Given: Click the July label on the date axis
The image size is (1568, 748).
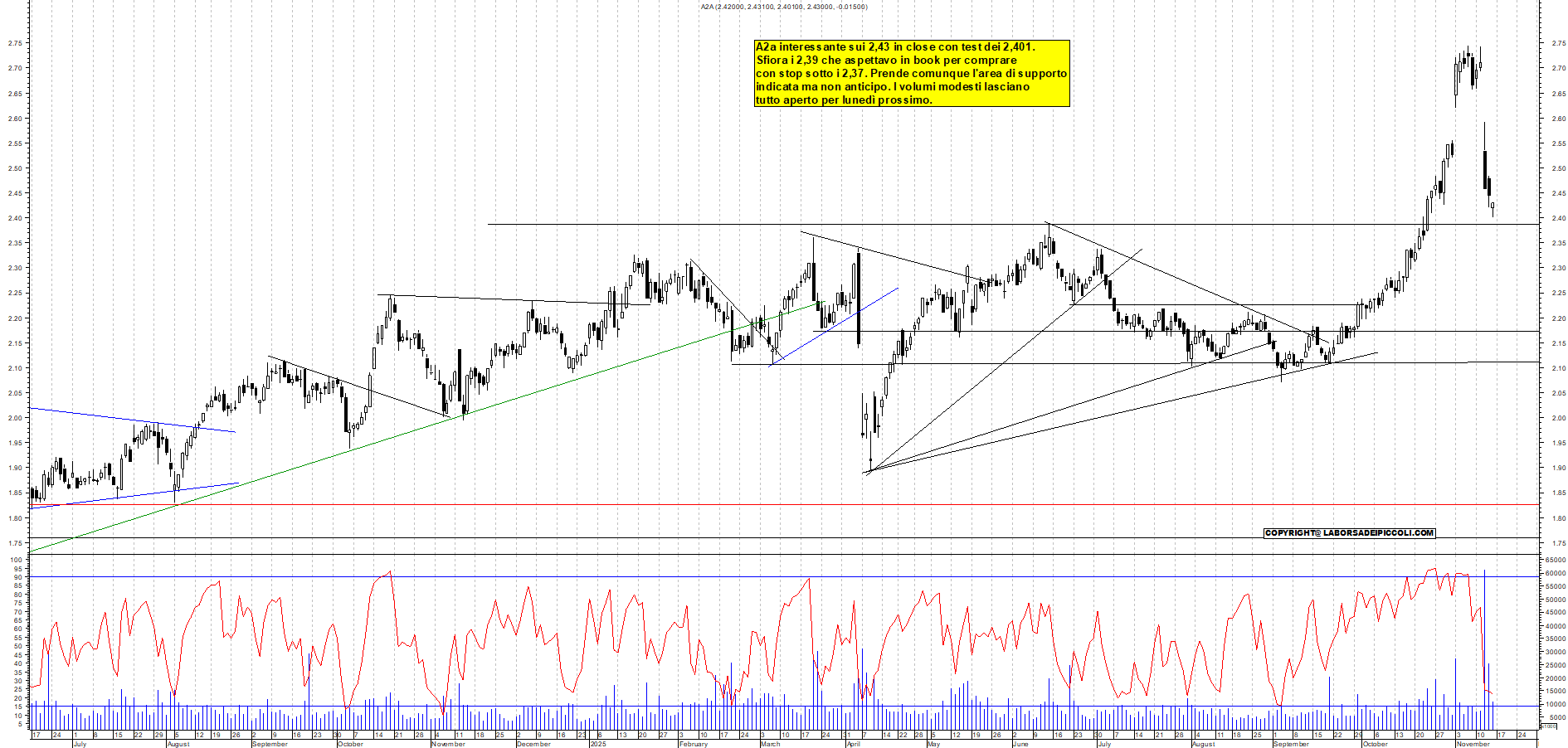Looking at the screenshot, I should pos(81,745).
